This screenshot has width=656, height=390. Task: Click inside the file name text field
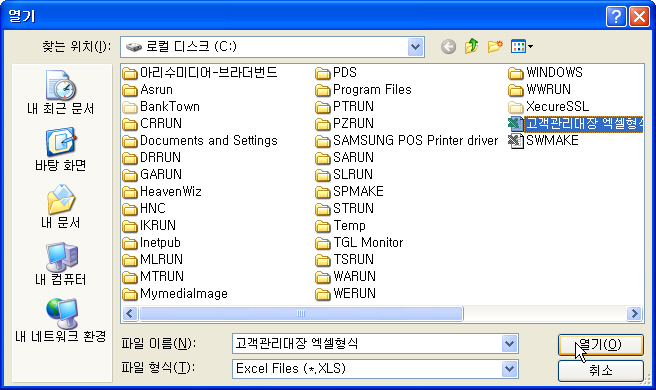coord(366,344)
